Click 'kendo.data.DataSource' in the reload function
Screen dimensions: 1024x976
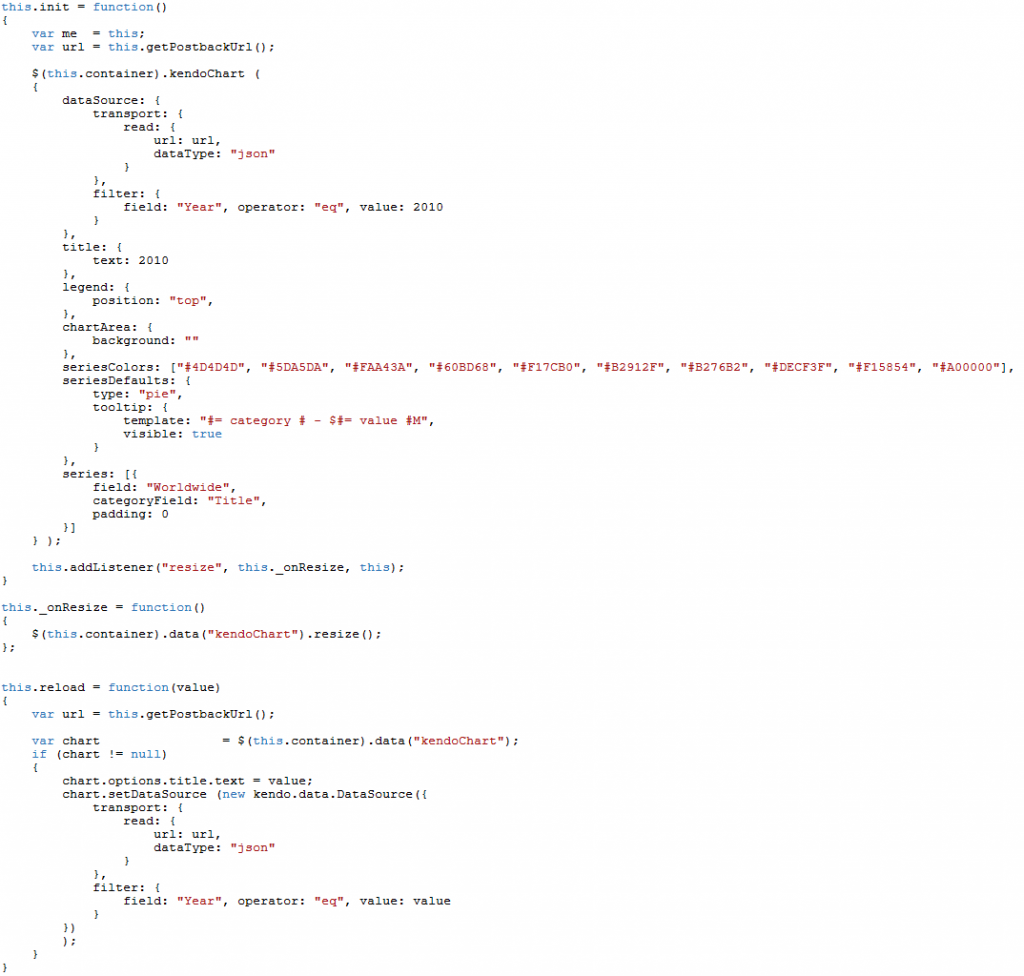(x=333, y=795)
